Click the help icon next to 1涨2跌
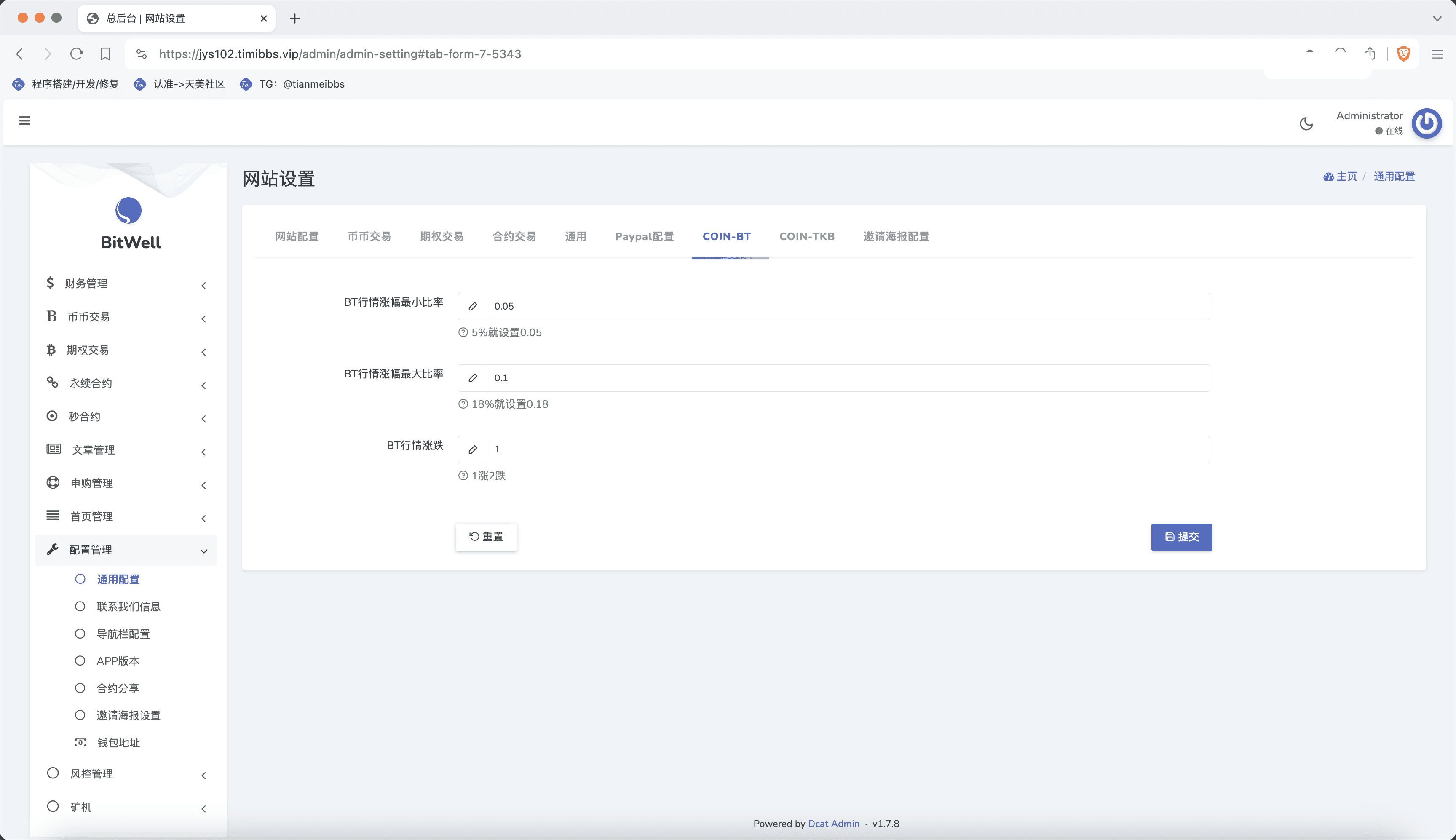Viewport: 1456px width, 840px height. pos(463,476)
